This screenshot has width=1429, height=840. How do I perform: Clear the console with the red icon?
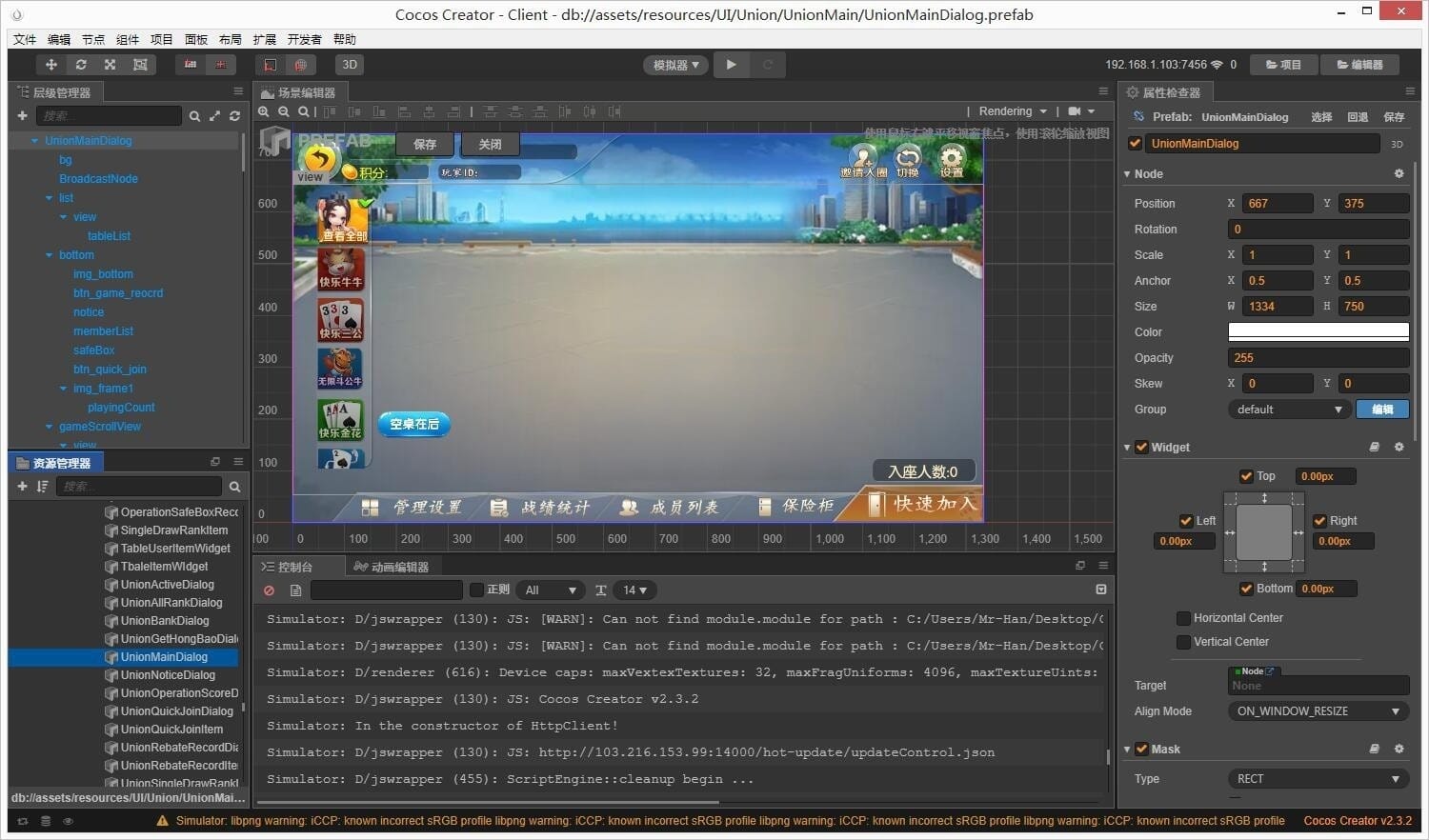pyautogui.click(x=270, y=590)
